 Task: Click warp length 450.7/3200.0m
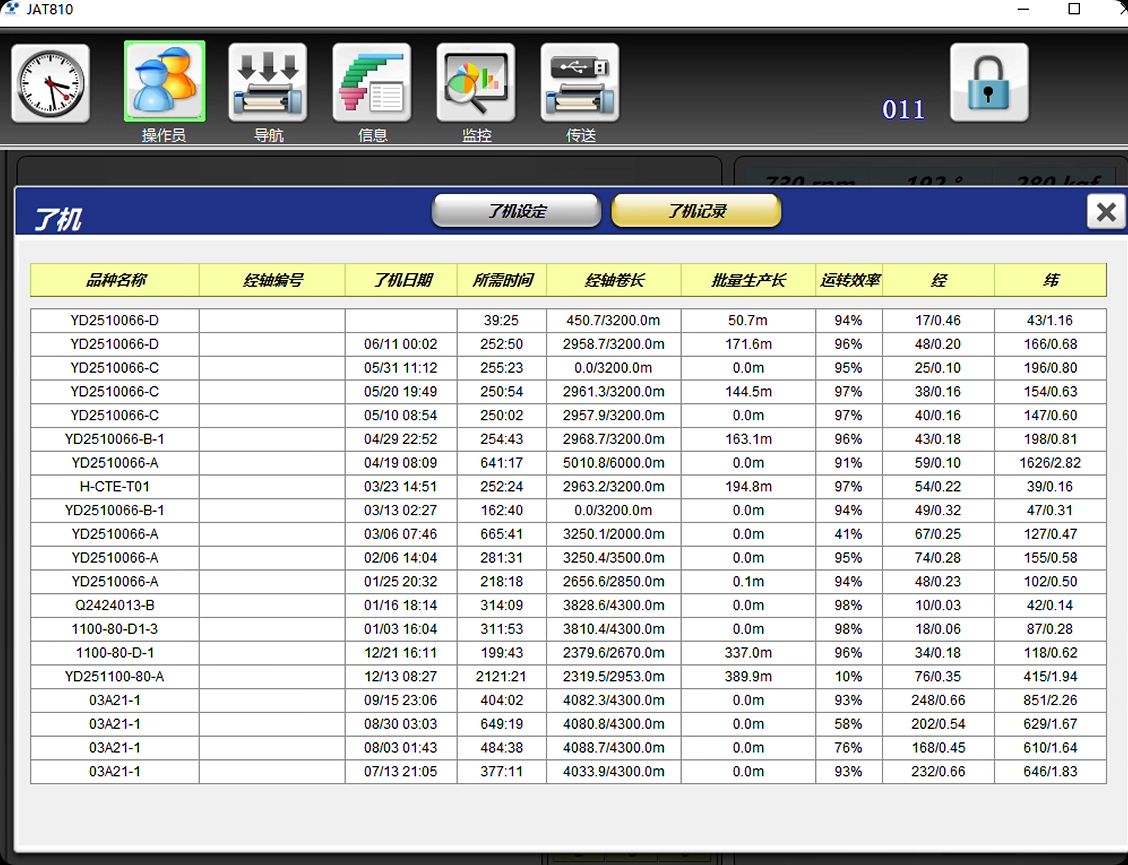[614, 320]
